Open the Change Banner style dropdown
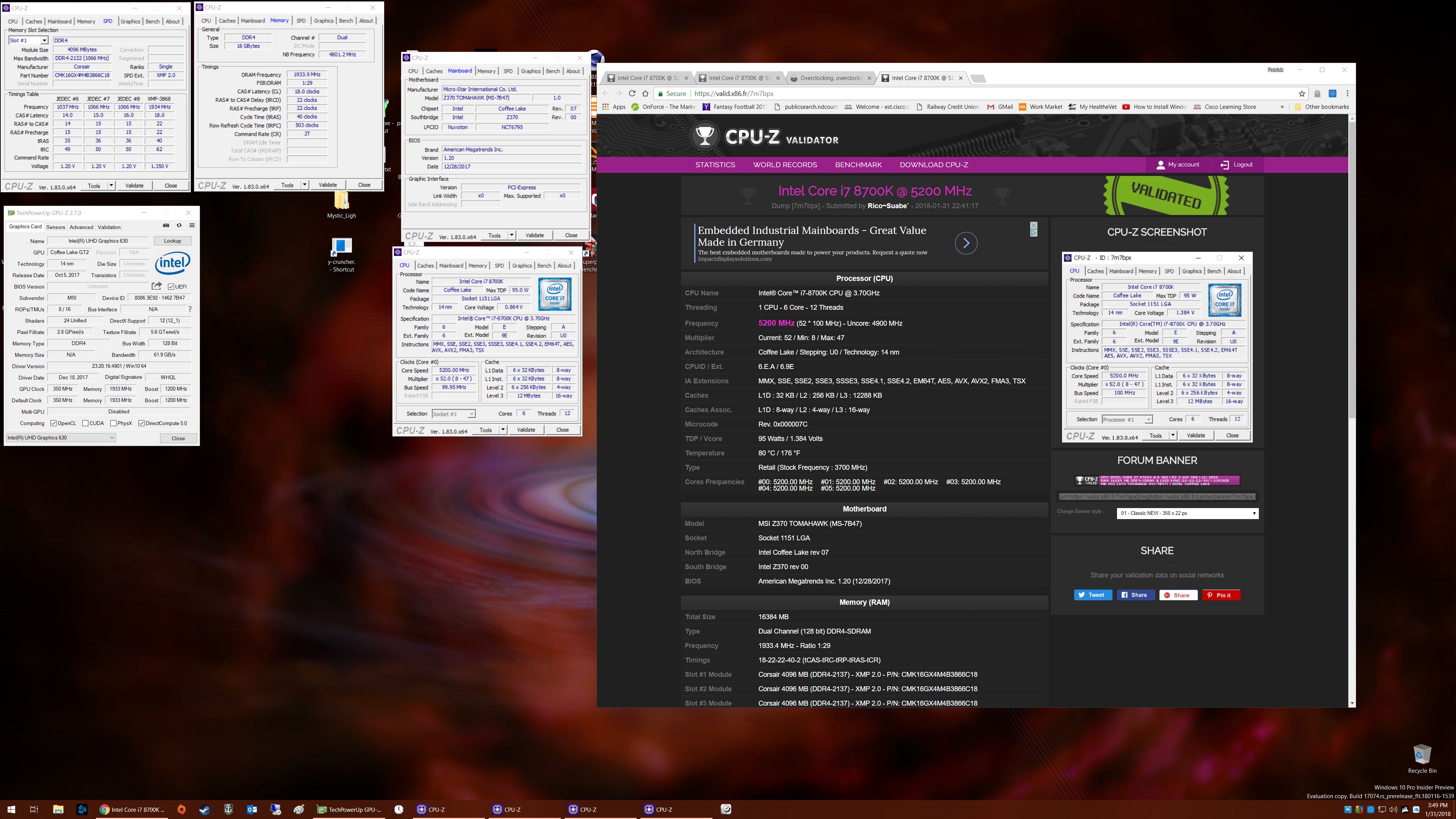 [x=1188, y=513]
